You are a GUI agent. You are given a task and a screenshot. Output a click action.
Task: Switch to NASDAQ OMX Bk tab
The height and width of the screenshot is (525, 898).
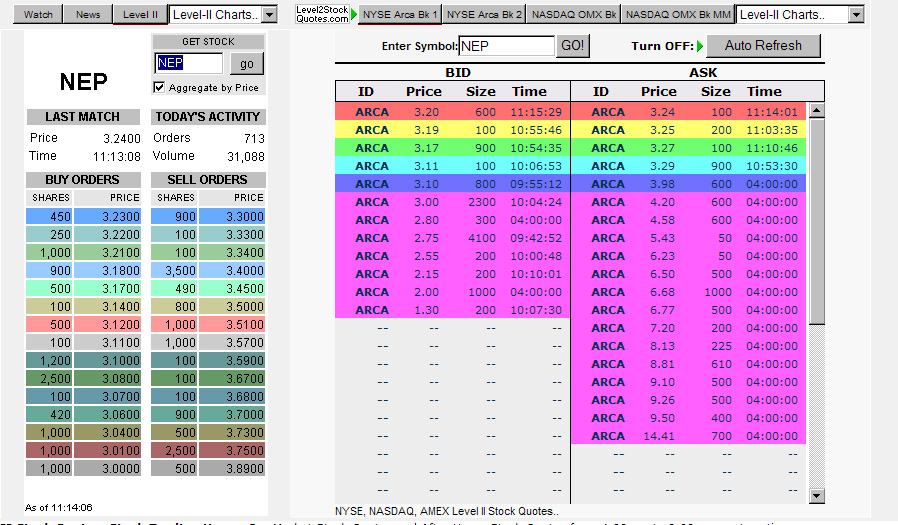point(573,14)
